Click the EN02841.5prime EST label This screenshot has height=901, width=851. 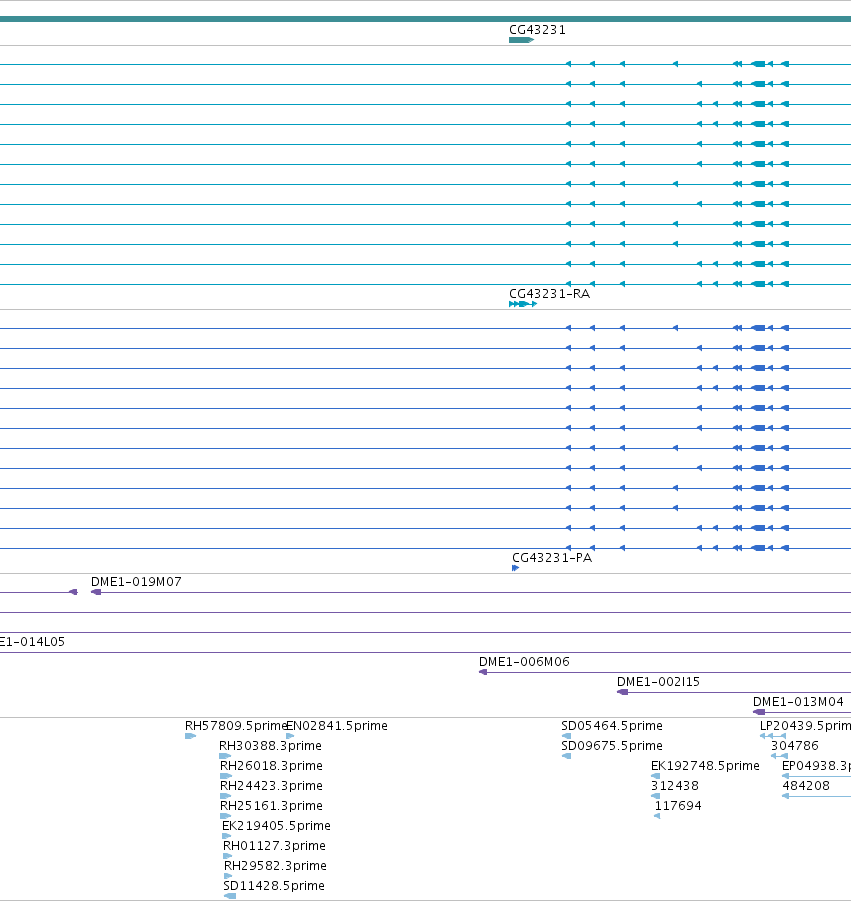[337, 726]
